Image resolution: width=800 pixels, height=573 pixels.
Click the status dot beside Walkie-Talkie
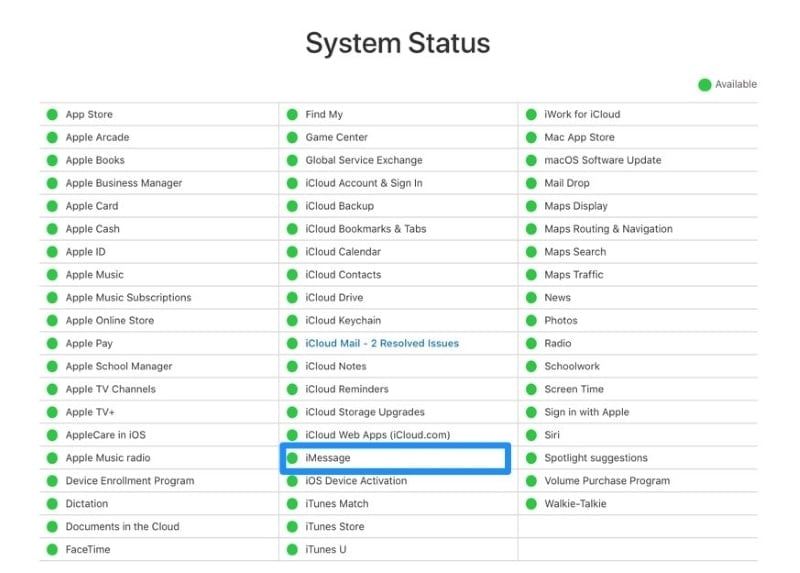[531, 504]
